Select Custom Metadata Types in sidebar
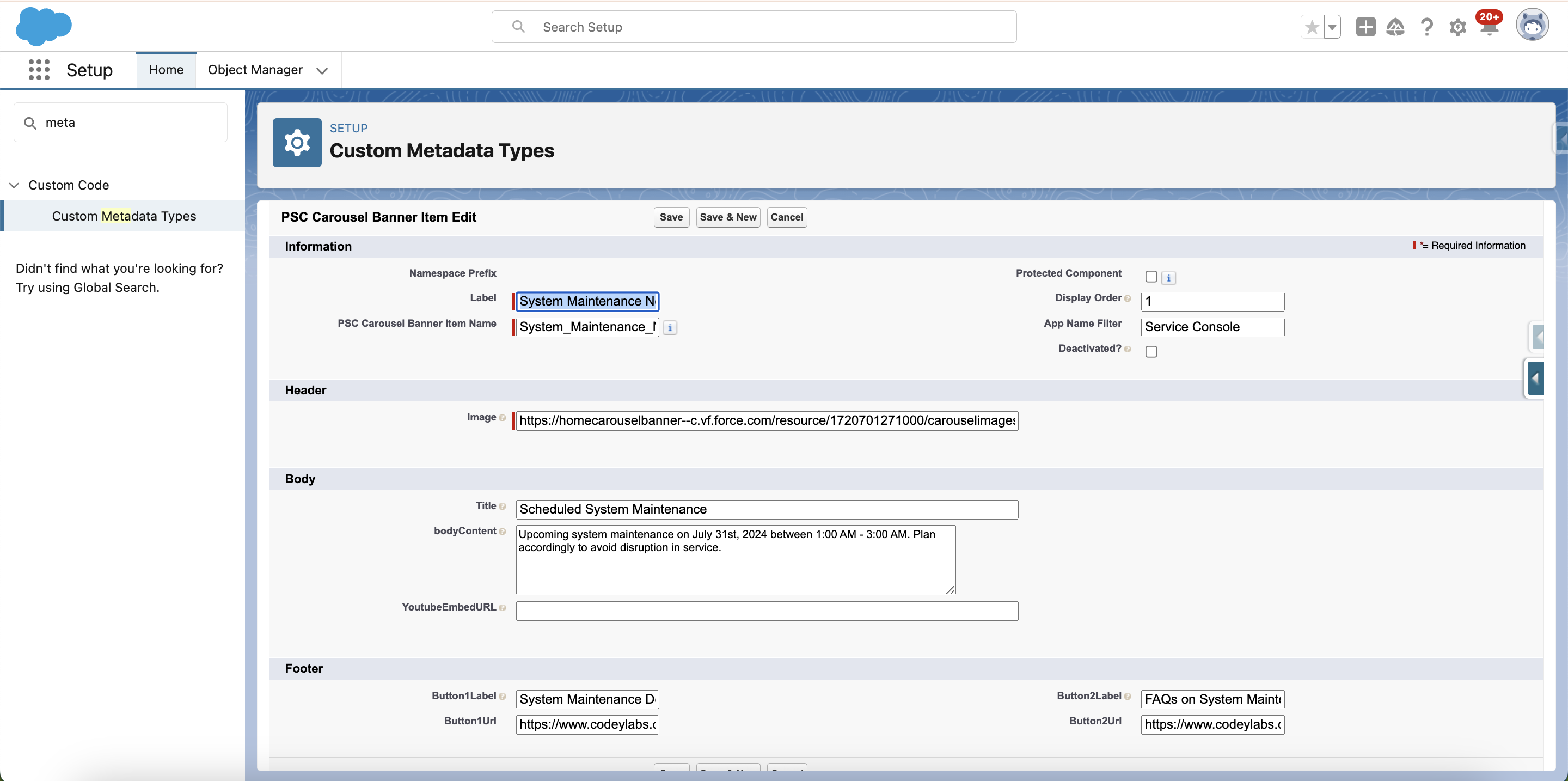 point(124,216)
